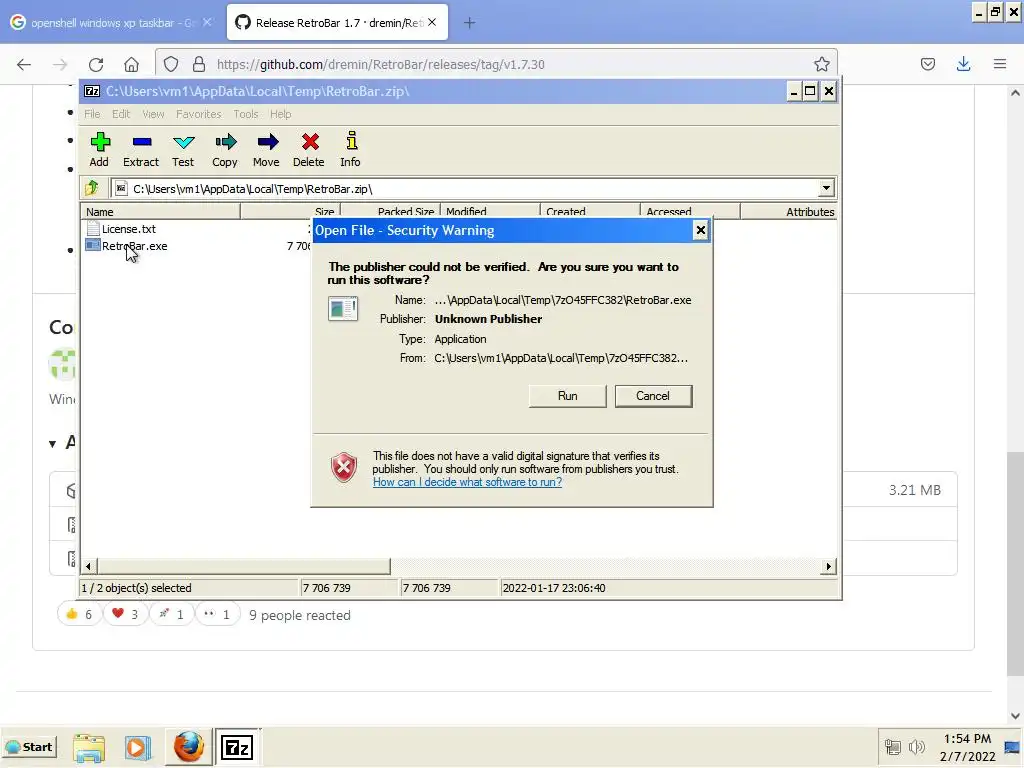Viewport: 1024px width, 768px height.
Task: Open the View menu in 7-Zip
Action: coord(153,114)
